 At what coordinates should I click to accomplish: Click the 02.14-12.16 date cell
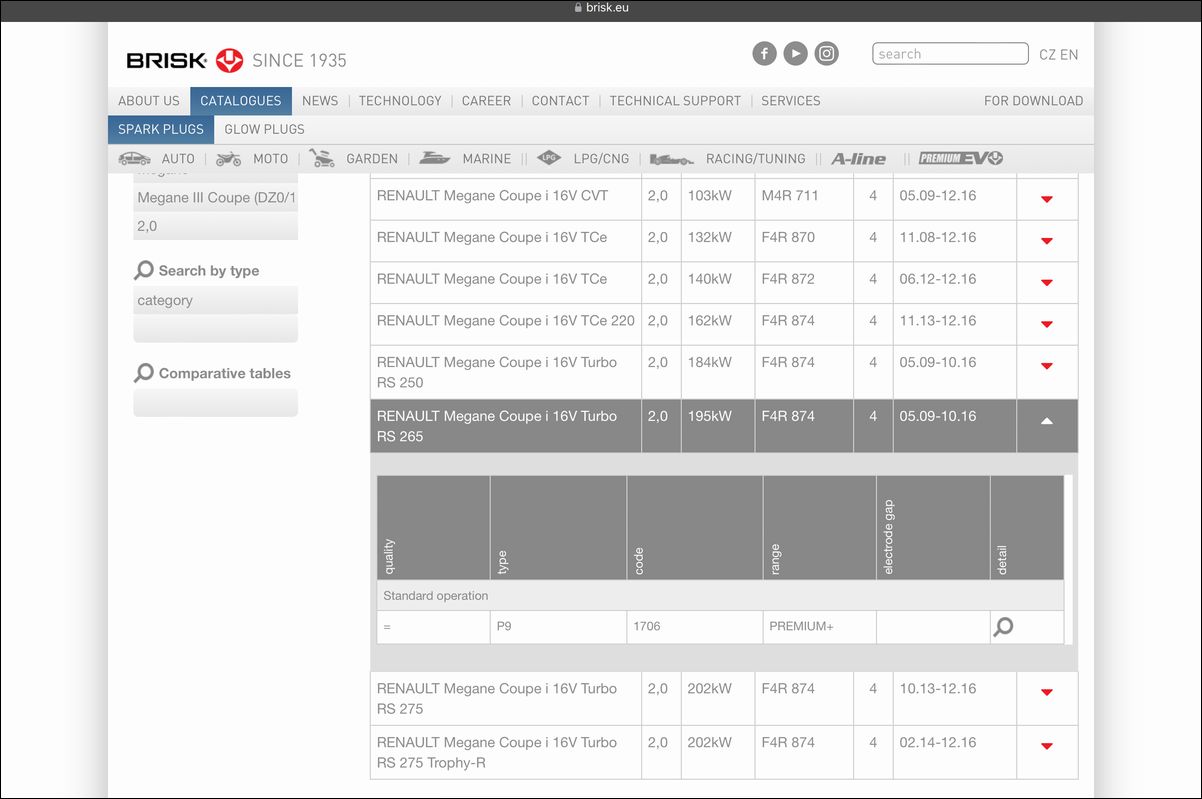954,752
